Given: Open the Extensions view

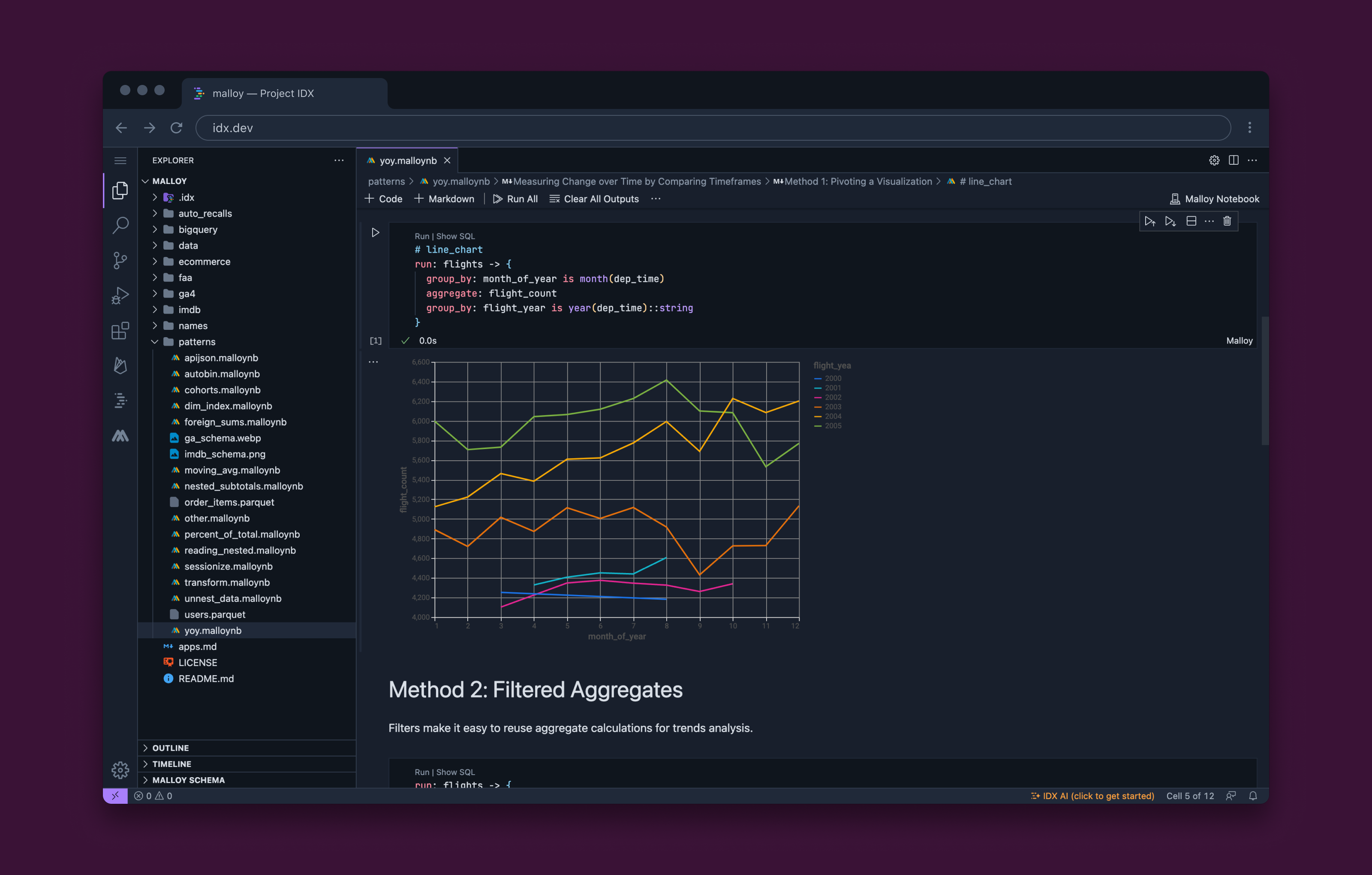Looking at the screenshot, I should 120,331.
